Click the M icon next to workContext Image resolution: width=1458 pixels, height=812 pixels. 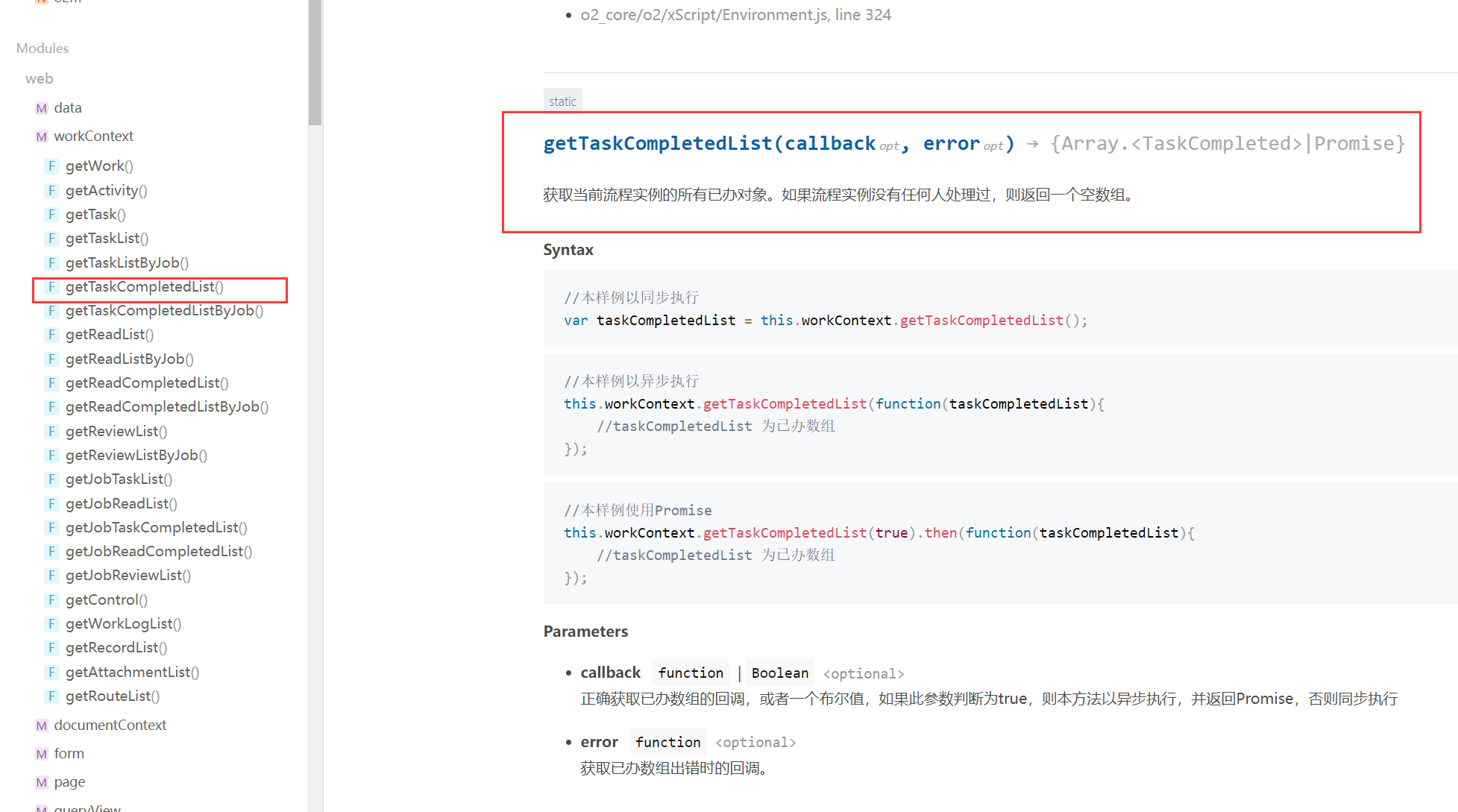[42, 136]
